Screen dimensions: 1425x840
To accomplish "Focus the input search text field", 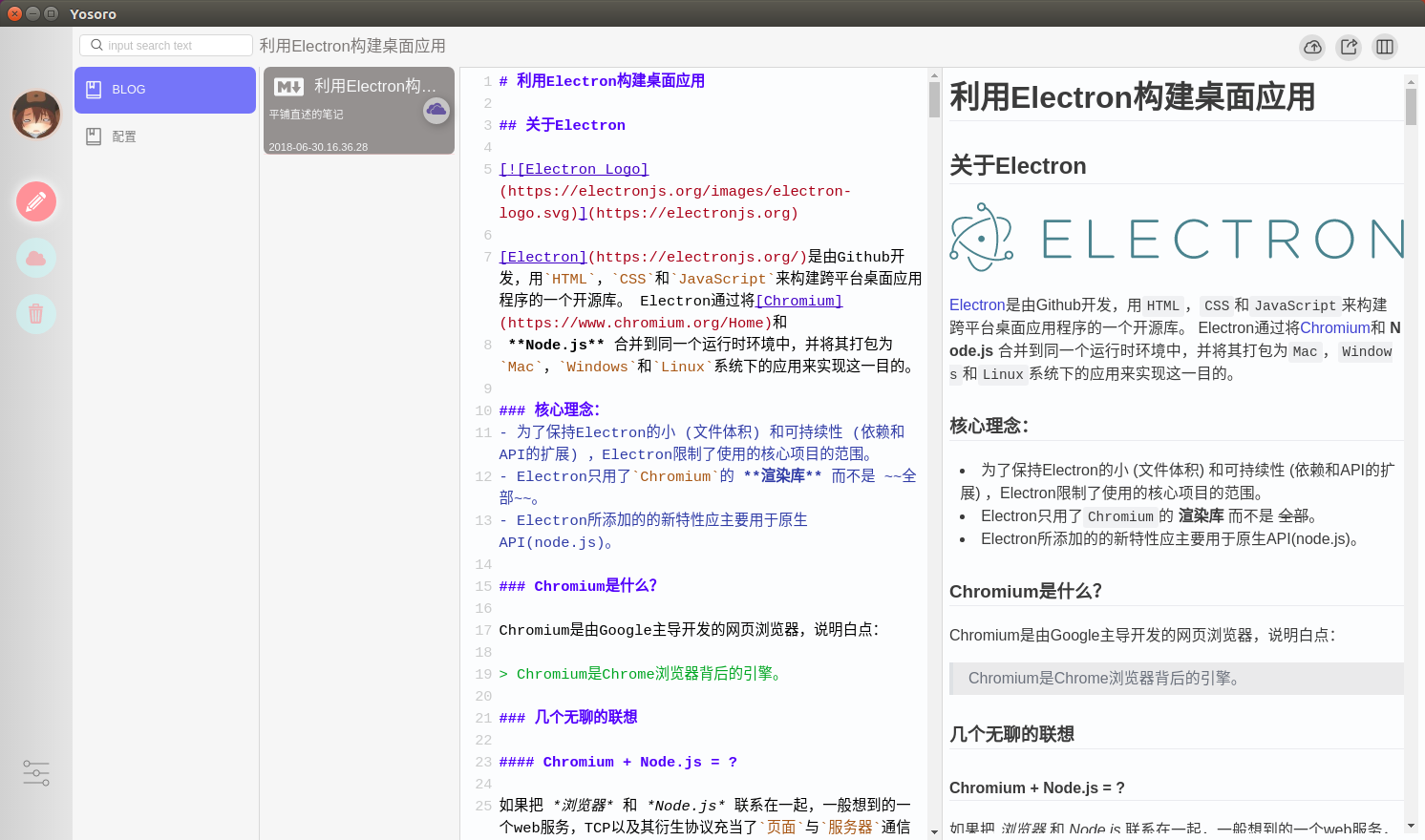I will (x=166, y=45).
